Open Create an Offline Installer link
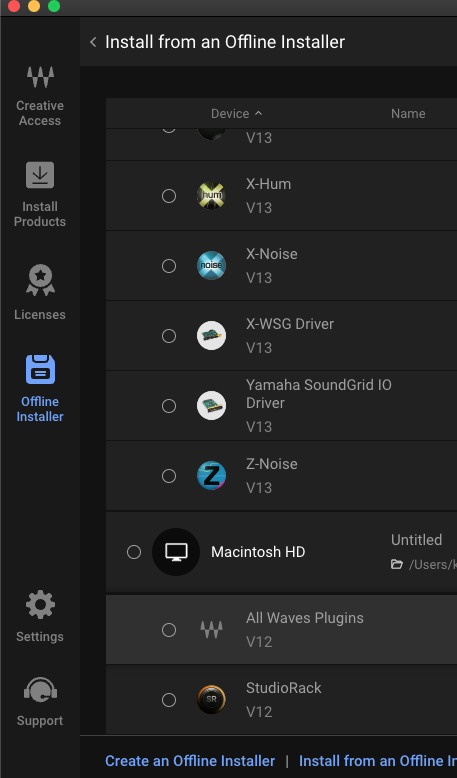 (x=190, y=761)
